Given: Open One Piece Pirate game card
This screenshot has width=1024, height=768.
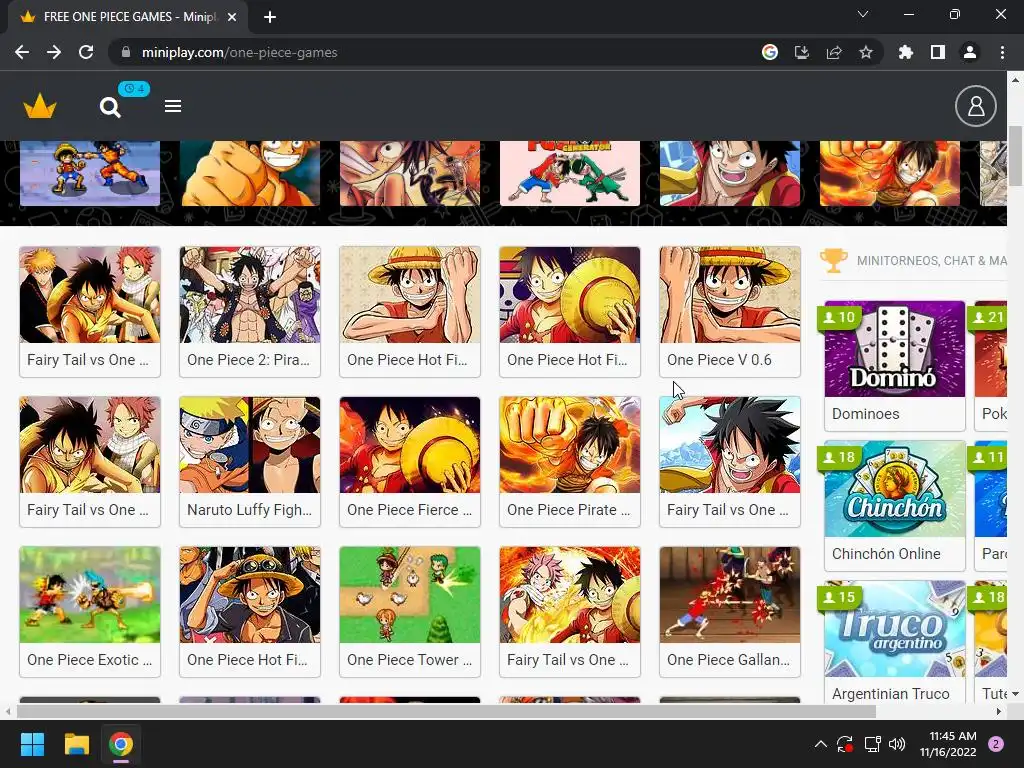Looking at the screenshot, I should 570,462.
